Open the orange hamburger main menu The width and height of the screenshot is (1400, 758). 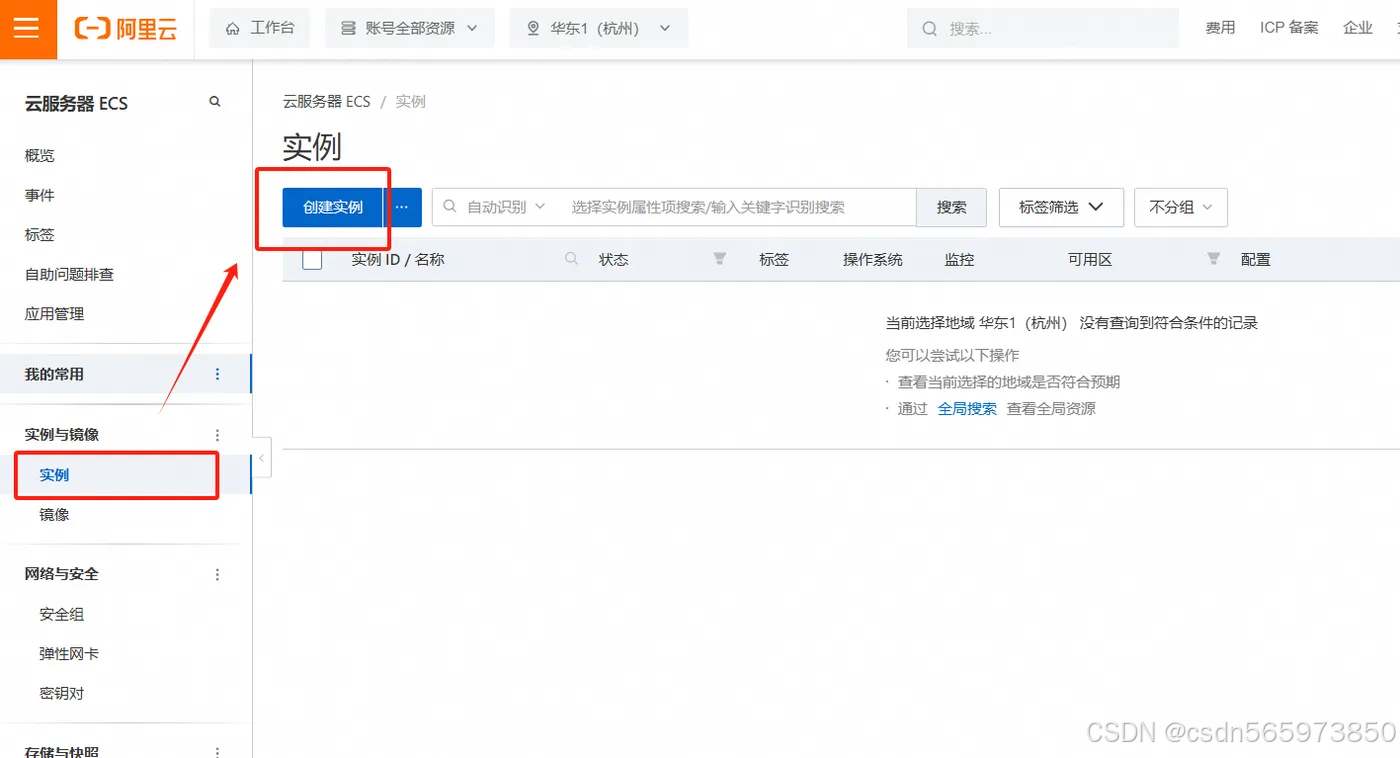[x=28, y=28]
